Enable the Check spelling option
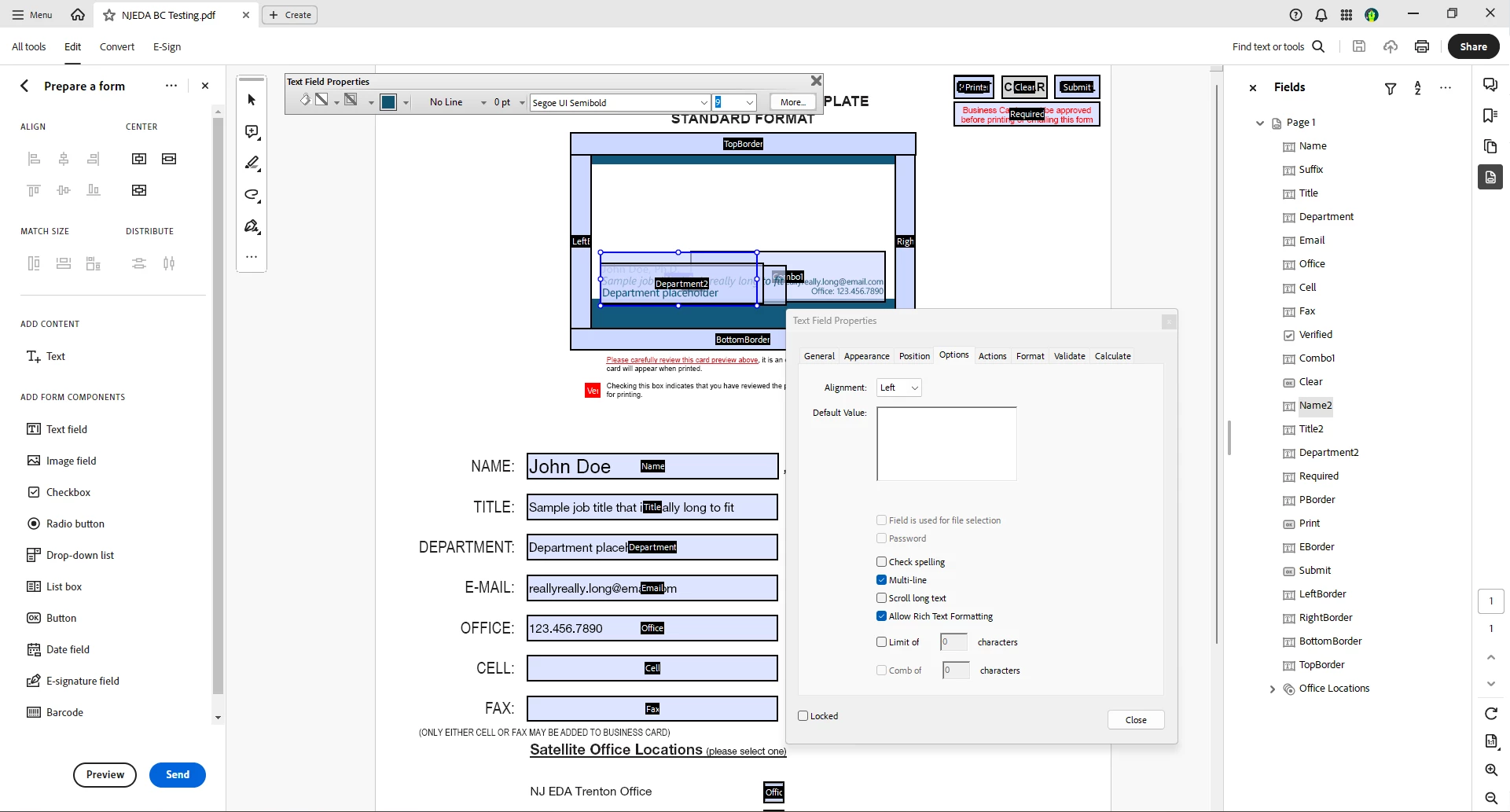The width and height of the screenshot is (1510, 812). (x=882, y=562)
